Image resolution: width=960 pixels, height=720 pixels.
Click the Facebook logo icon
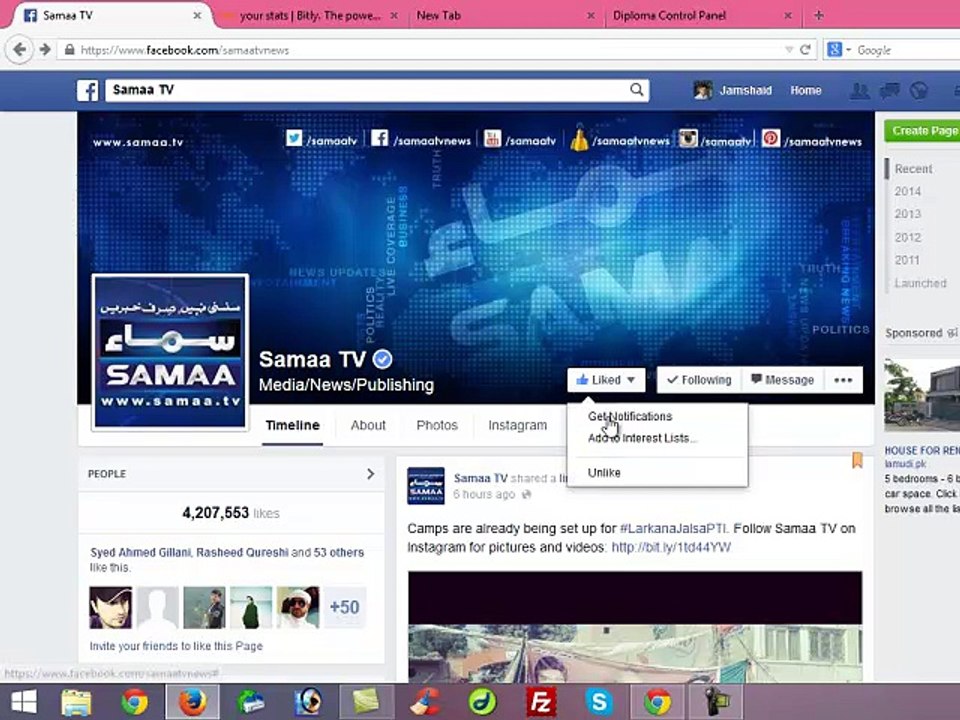88,91
